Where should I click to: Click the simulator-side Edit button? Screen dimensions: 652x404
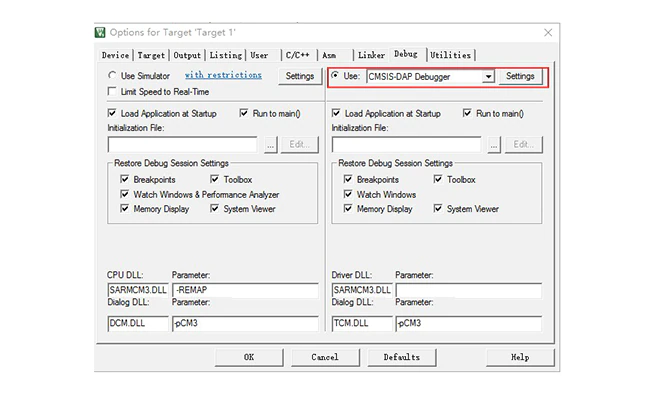[299, 145]
